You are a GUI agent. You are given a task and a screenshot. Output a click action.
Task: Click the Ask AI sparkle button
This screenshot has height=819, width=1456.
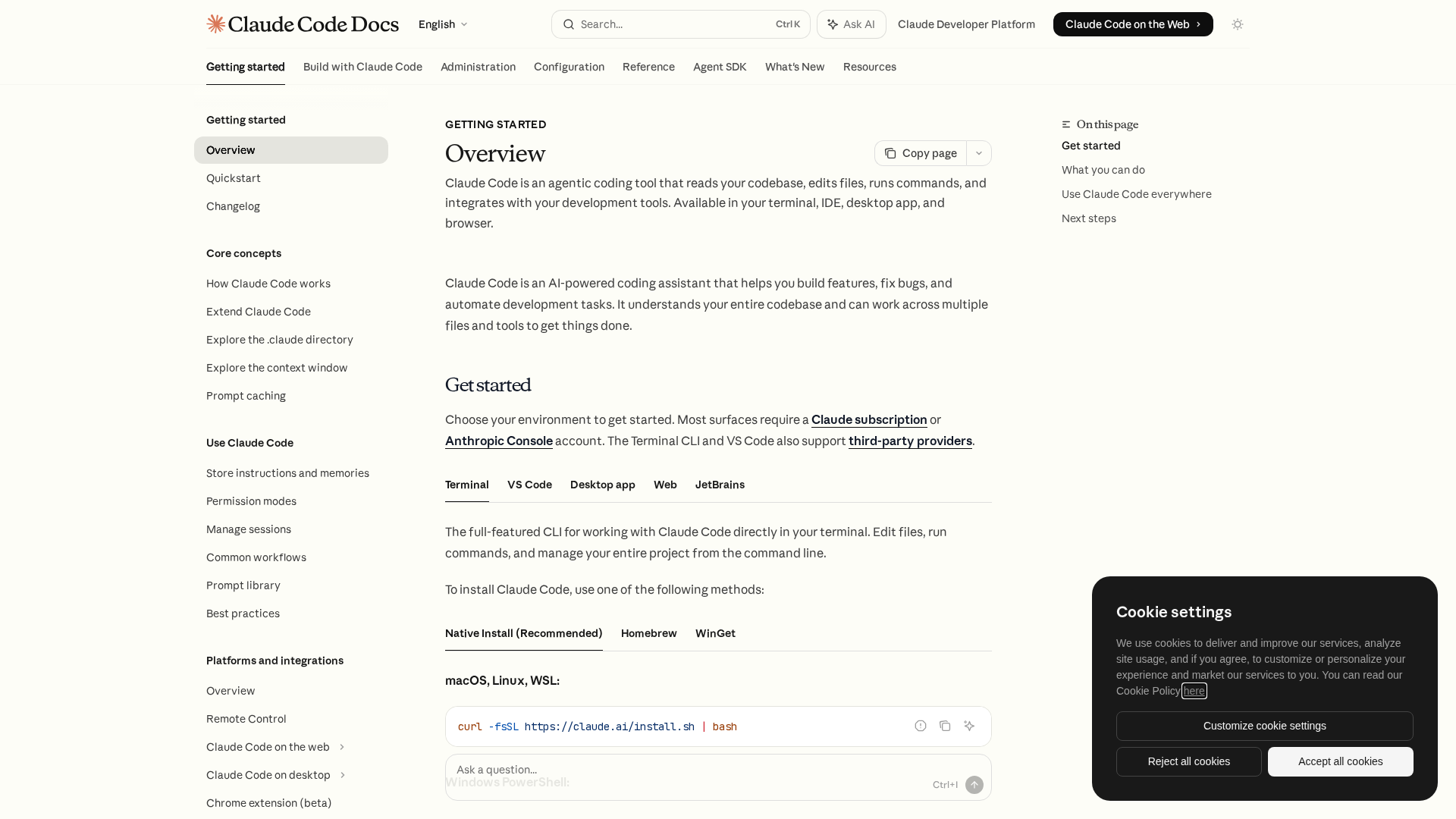(851, 24)
